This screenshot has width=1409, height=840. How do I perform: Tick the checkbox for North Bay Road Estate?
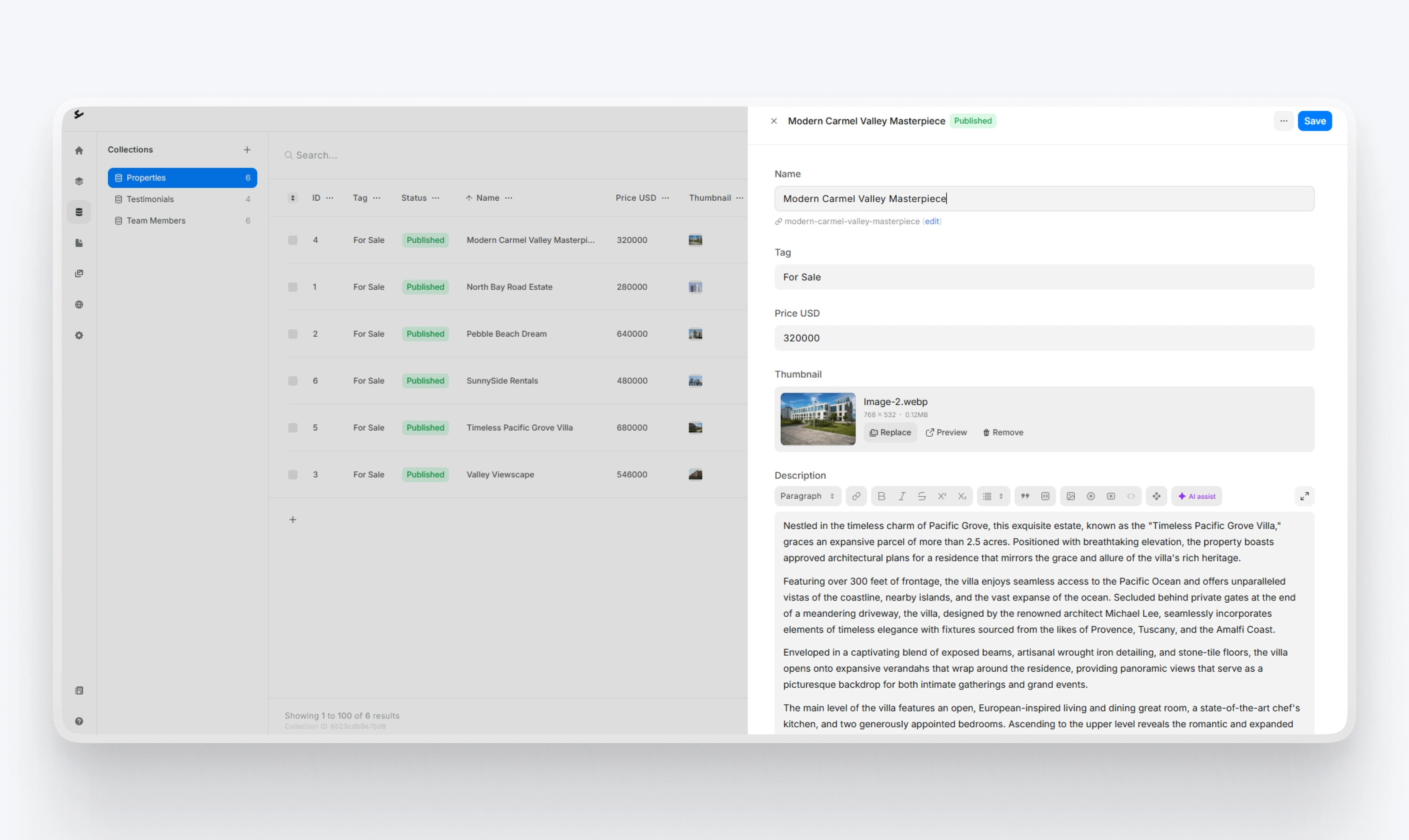pos(293,287)
